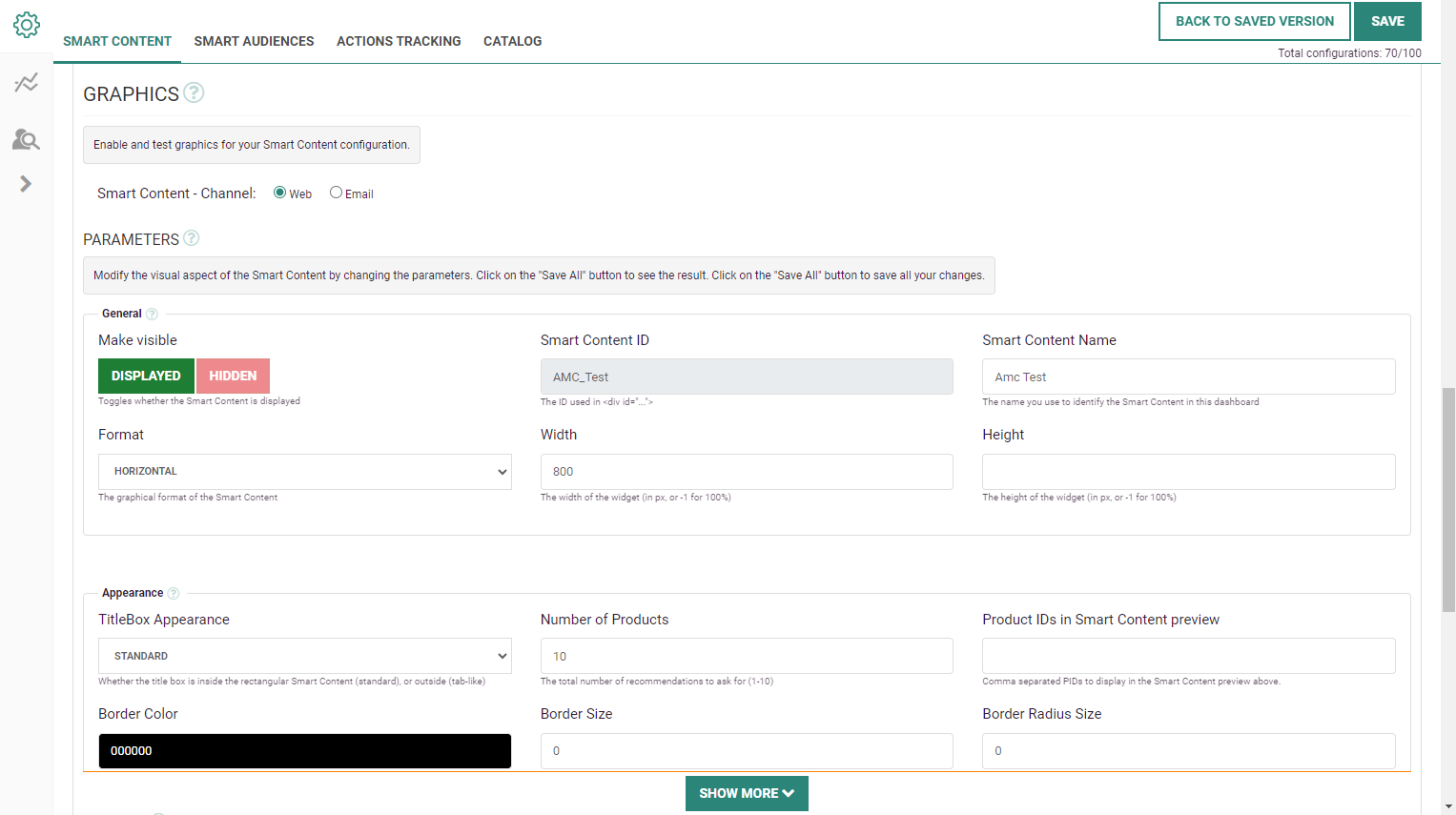The height and width of the screenshot is (815, 1456).
Task: Open the TitleBox Appearance dropdown
Action: 305,657
